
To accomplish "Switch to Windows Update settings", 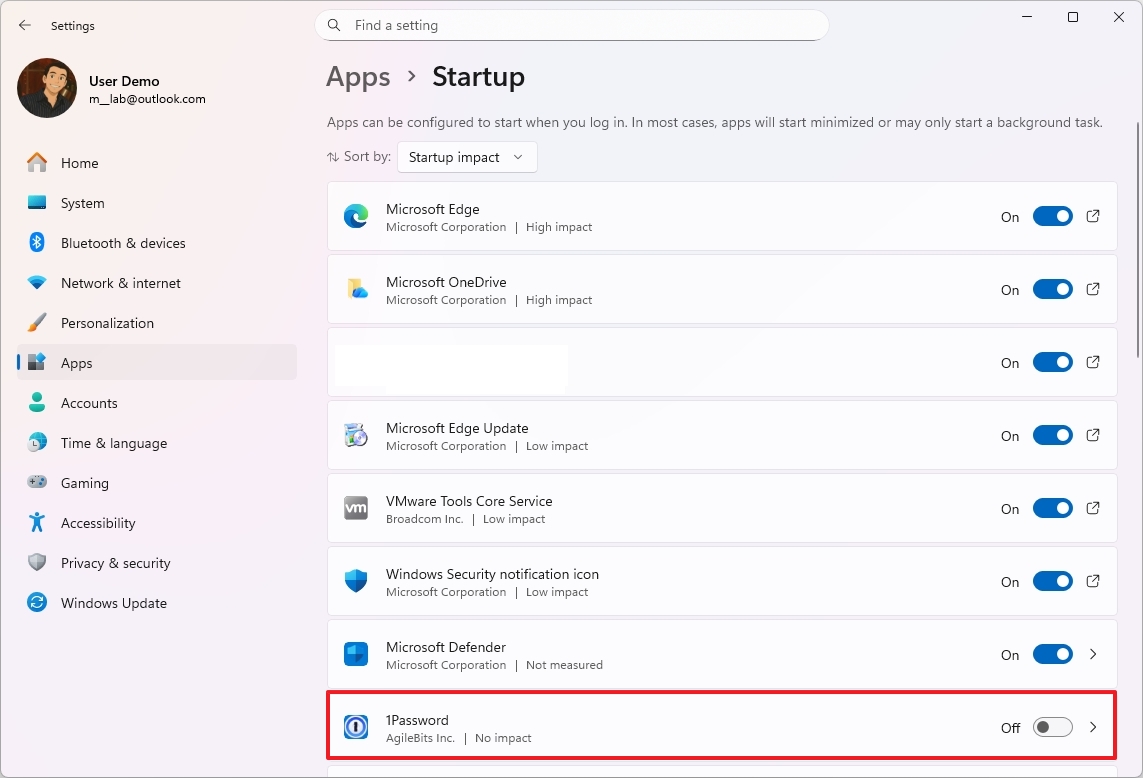I will tap(114, 603).
